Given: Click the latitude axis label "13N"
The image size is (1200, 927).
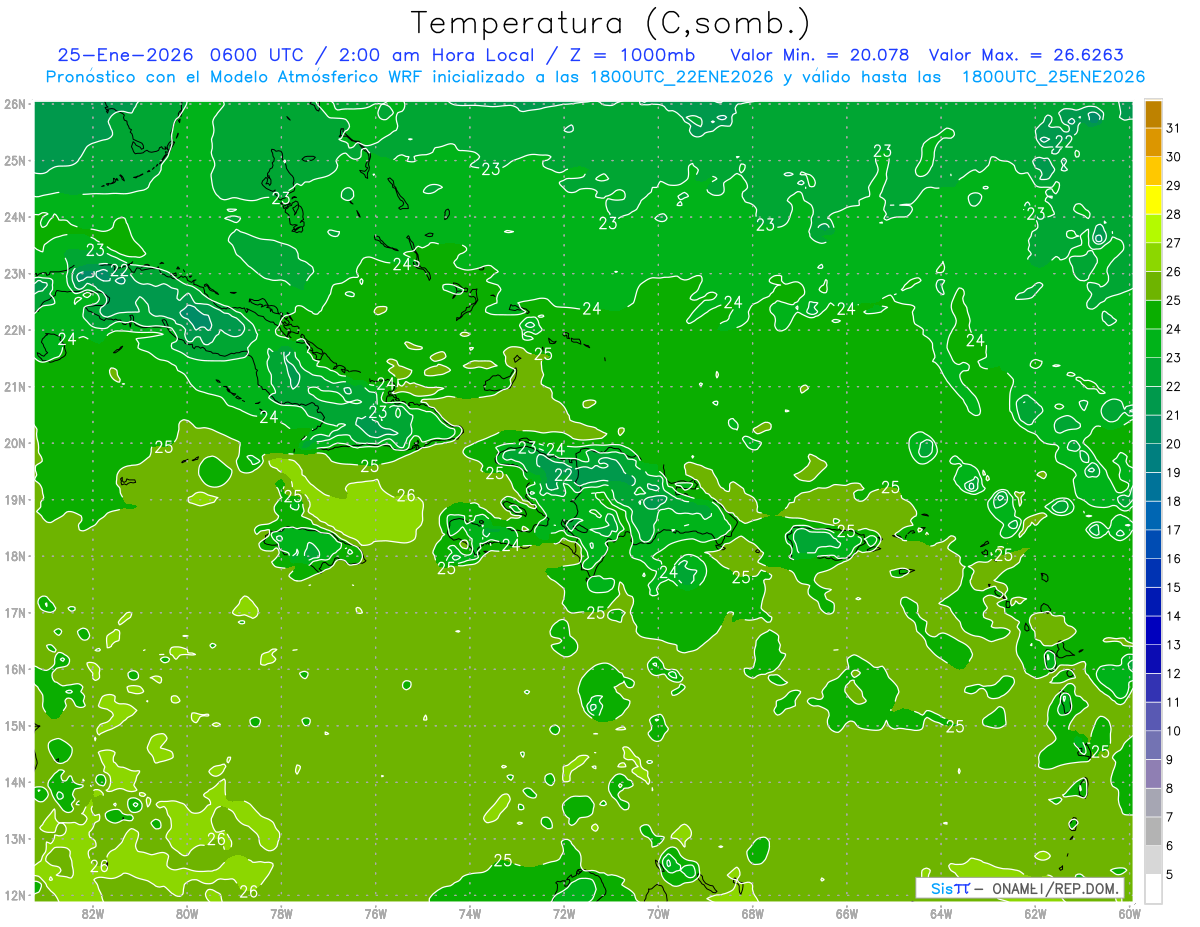Looking at the screenshot, I should (15, 839).
